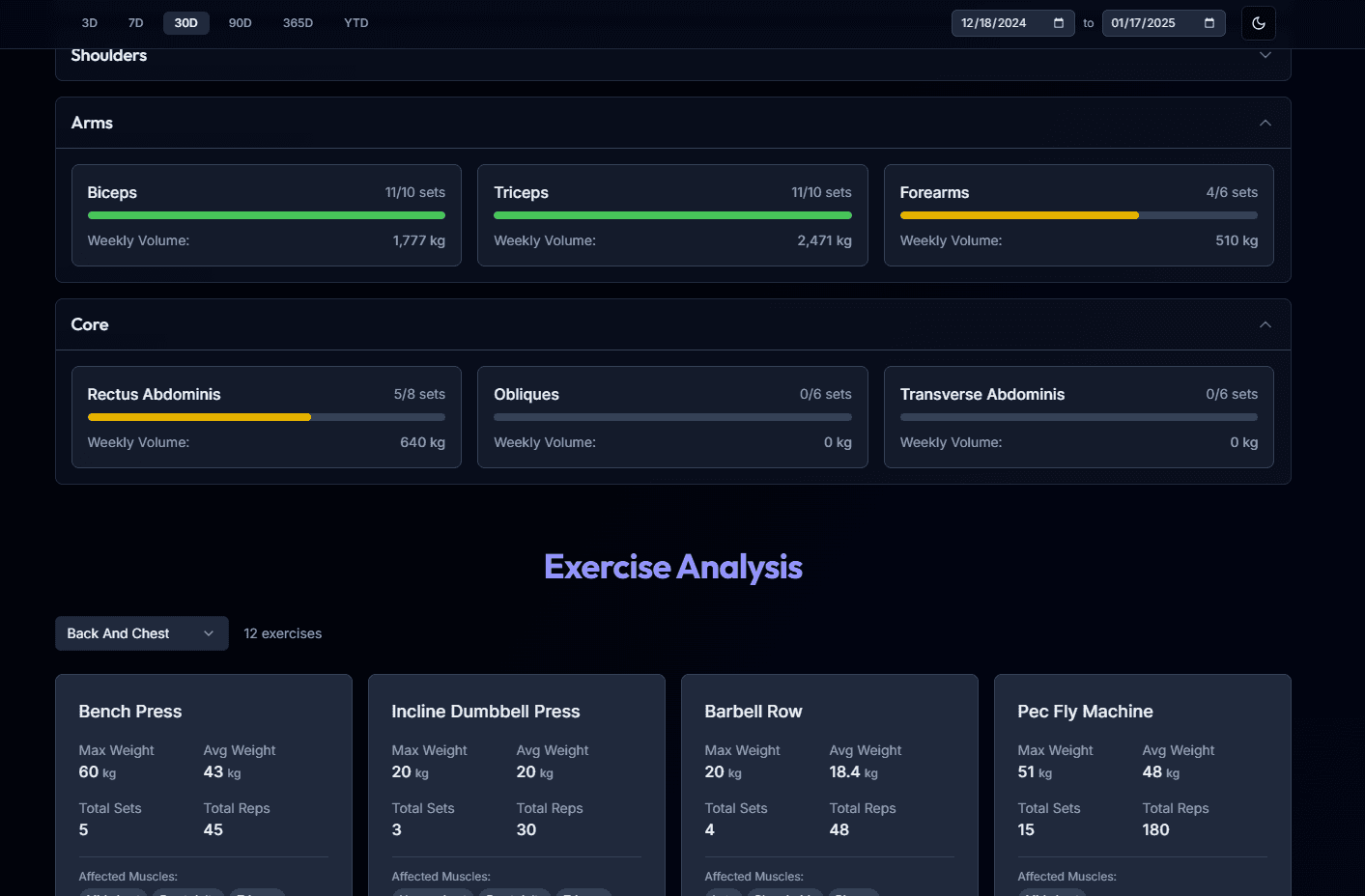Select the 3D time range
Viewport: 1365px width, 896px height.
coord(89,22)
